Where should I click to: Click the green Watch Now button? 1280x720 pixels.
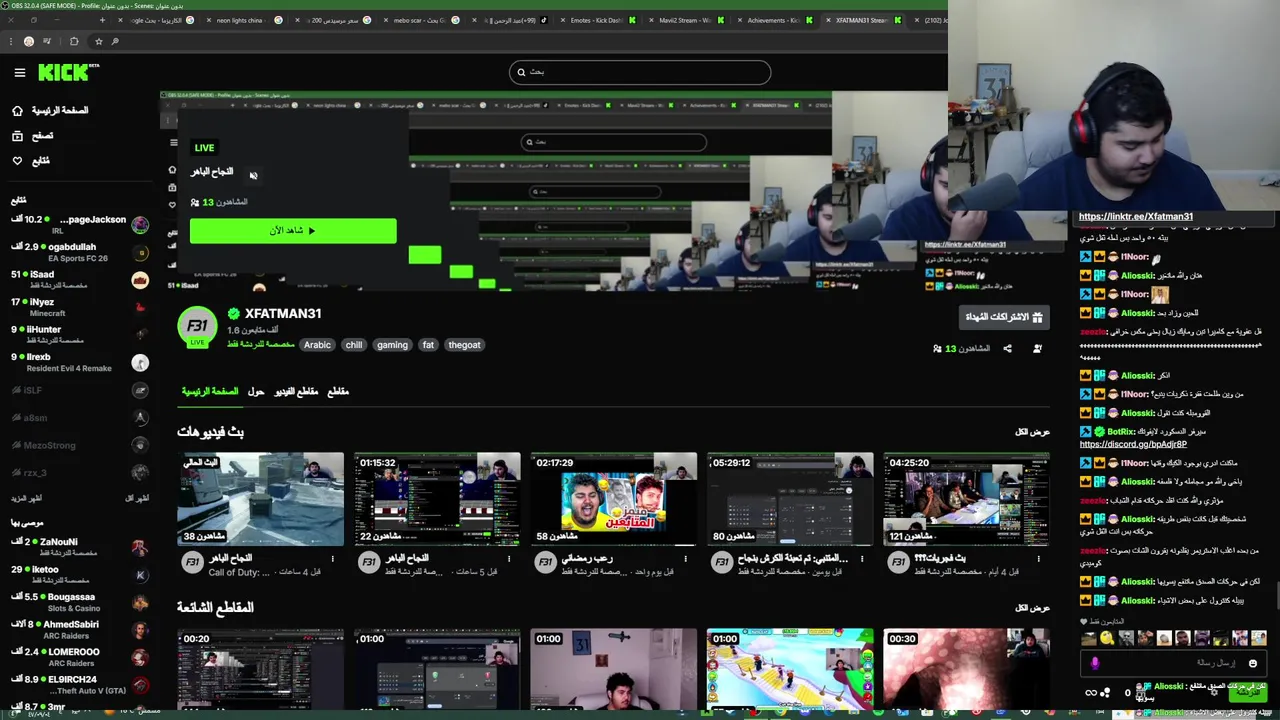pyautogui.click(x=293, y=231)
